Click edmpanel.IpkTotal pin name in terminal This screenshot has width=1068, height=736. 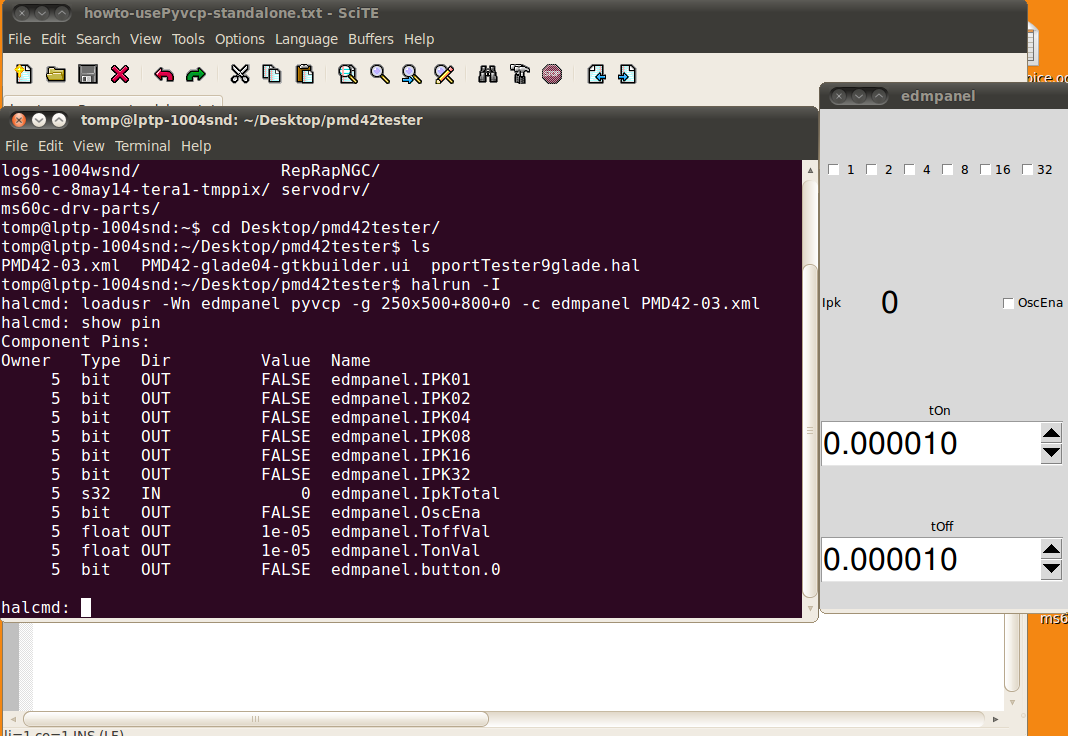click(415, 494)
